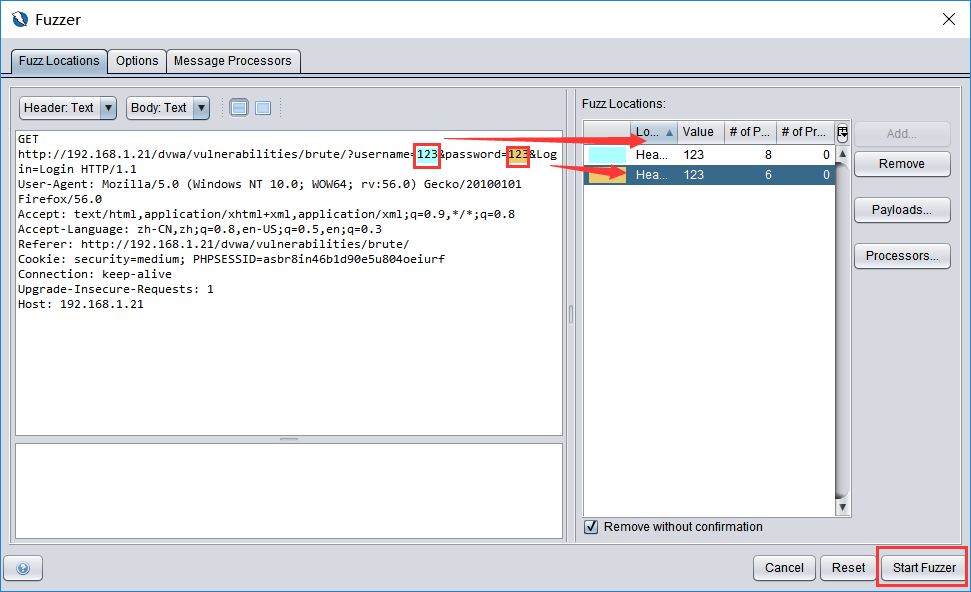The height and width of the screenshot is (592, 971).
Task: Open the table column chooser icon
Action: [x=842, y=132]
